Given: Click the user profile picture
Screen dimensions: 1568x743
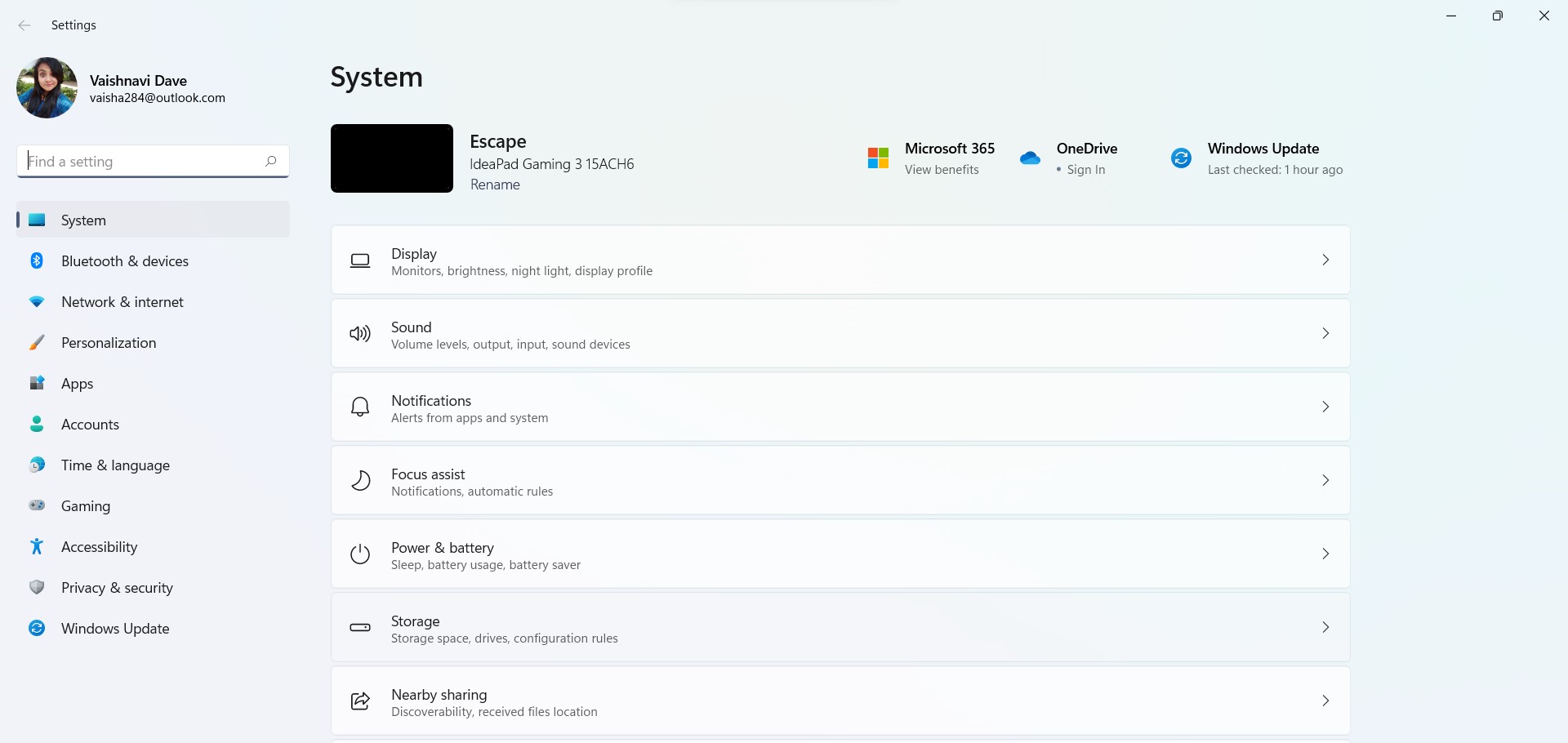Looking at the screenshot, I should tap(47, 88).
